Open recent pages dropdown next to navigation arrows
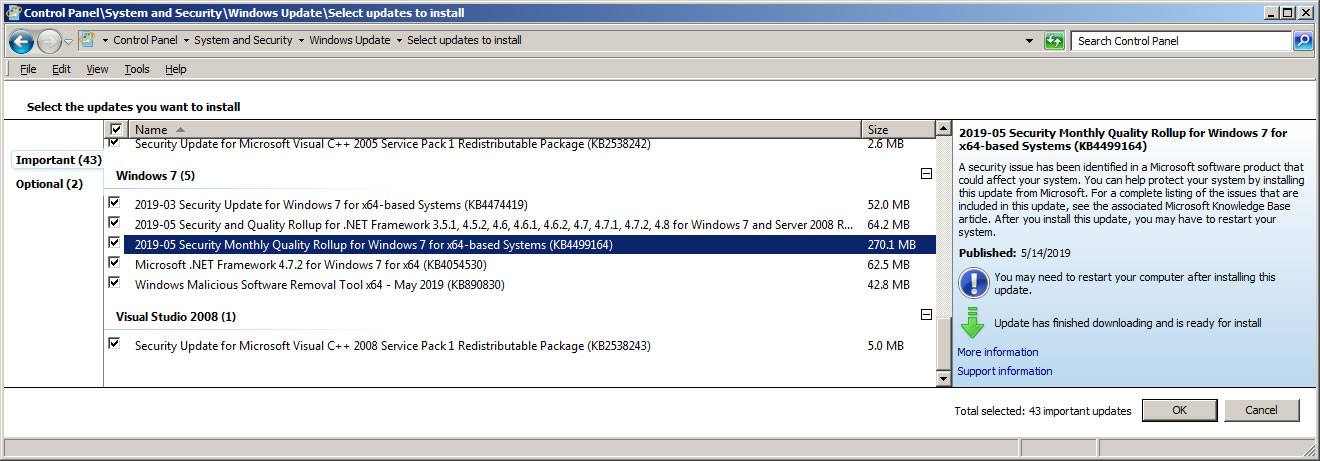This screenshot has height=461, width=1320. click(x=68, y=41)
